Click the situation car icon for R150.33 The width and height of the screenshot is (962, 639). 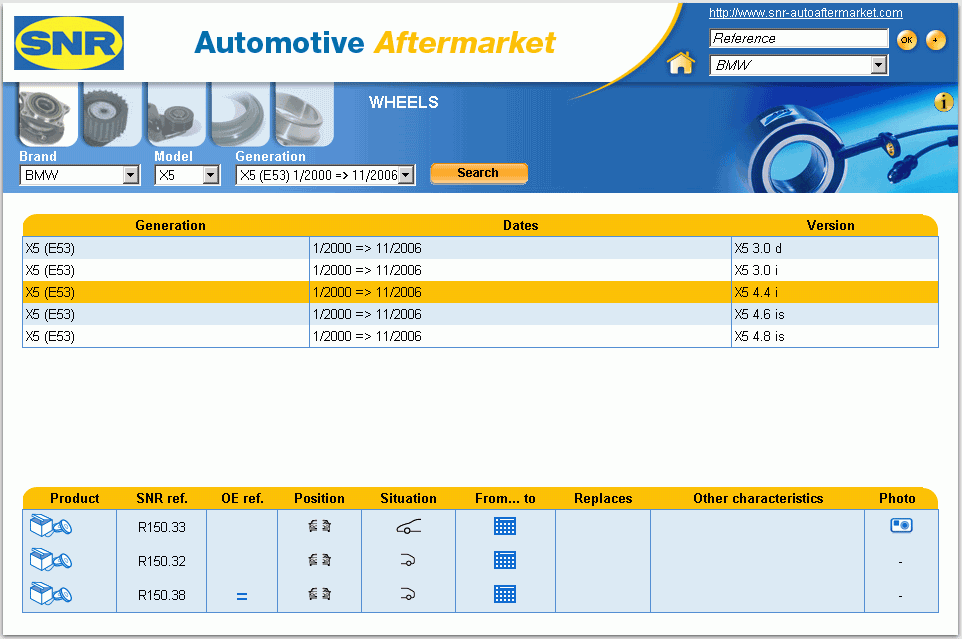tap(409, 526)
